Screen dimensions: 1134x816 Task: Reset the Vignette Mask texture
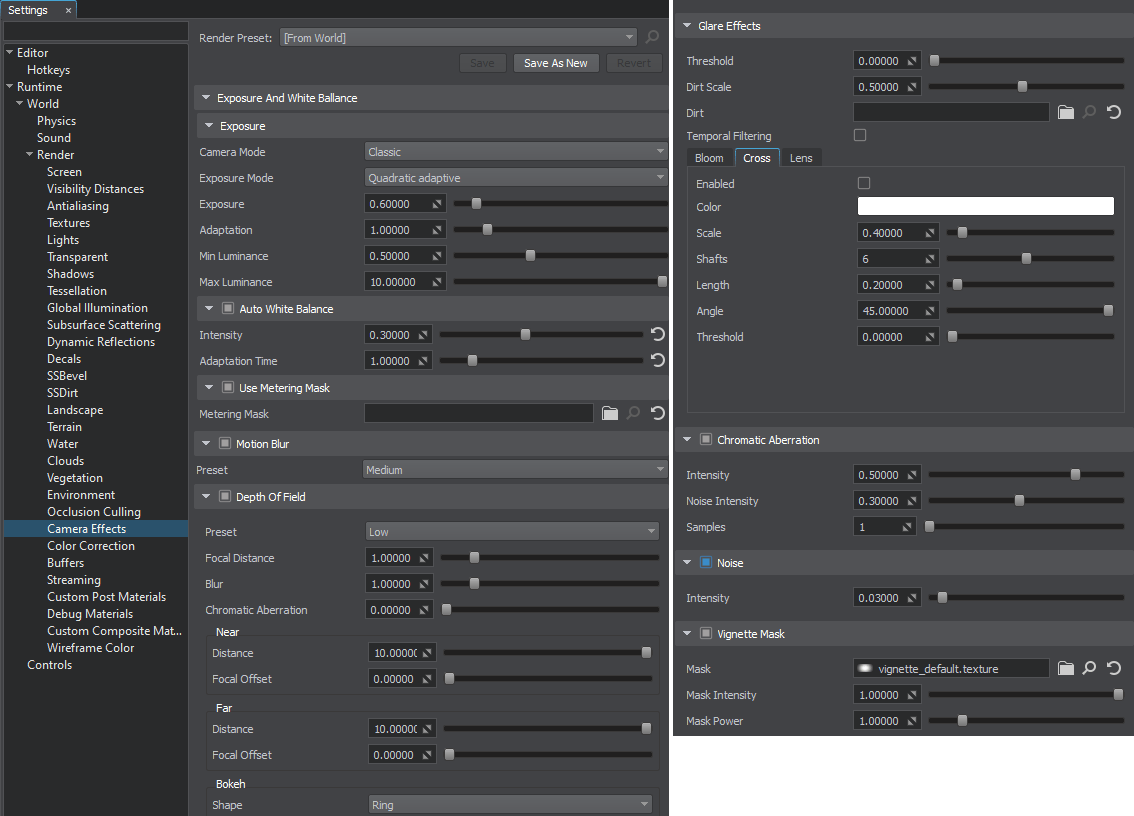(x=1113, y=669)
